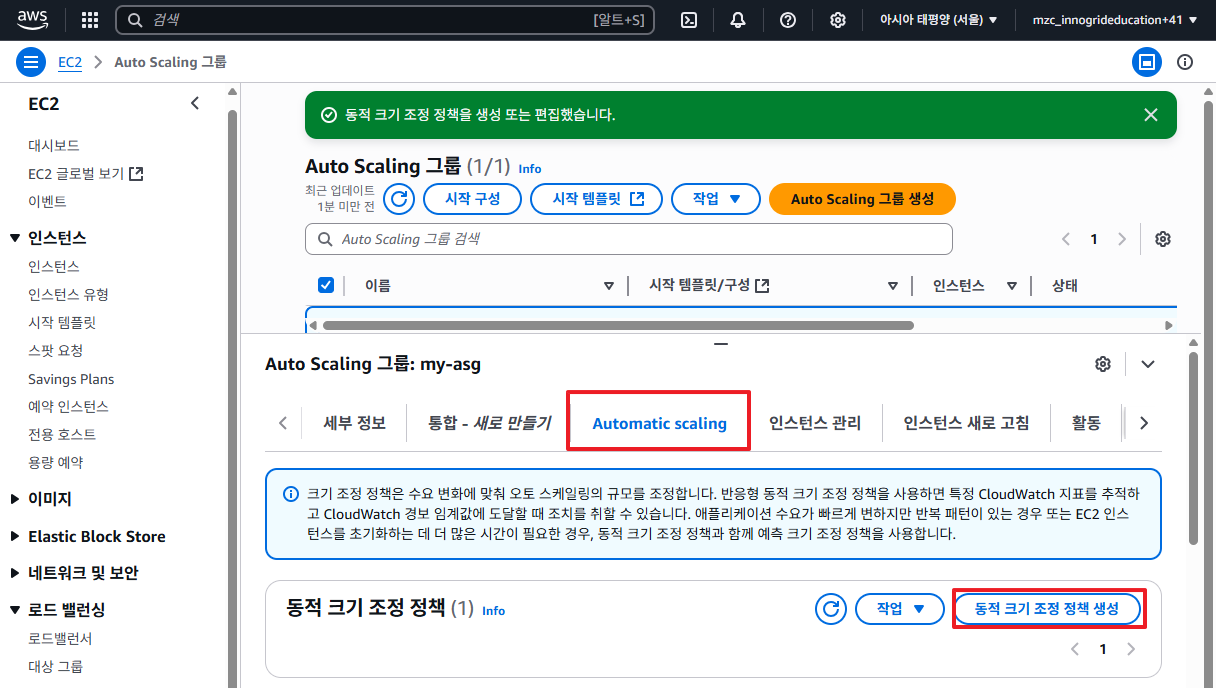The image size is (1216, 688).
Task: Collapse the my-asg detail panel chevron
Action: 1148,364
